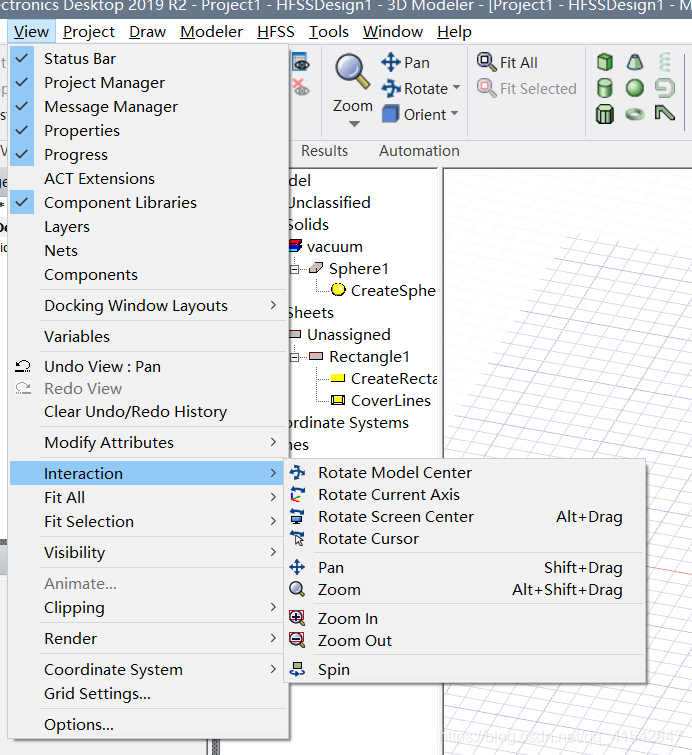Select CoverLines in model tree
The width and height of the screenshot is (692, 755).
pyautogui.click(x=391, y=401)
